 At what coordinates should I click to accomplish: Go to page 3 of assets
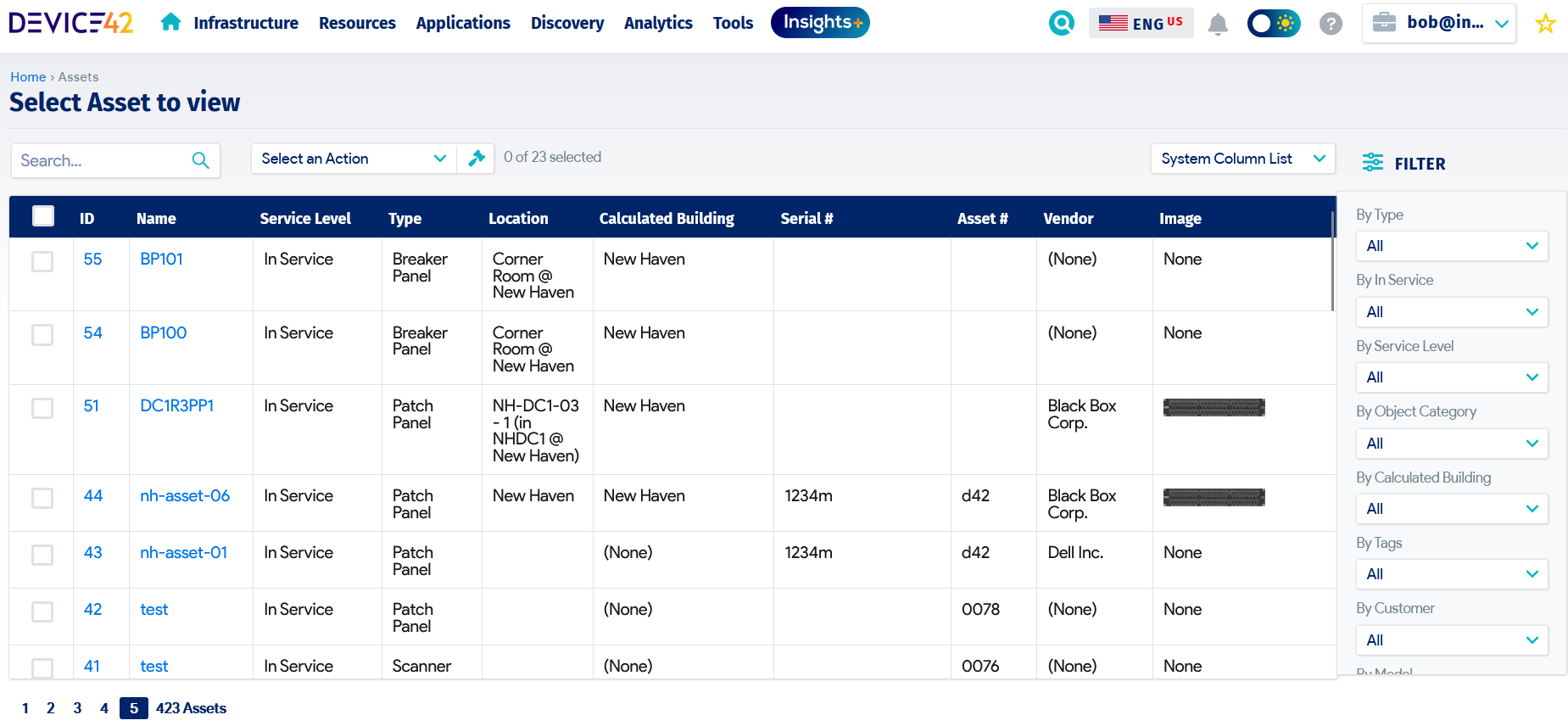click(x=77, y=708)
